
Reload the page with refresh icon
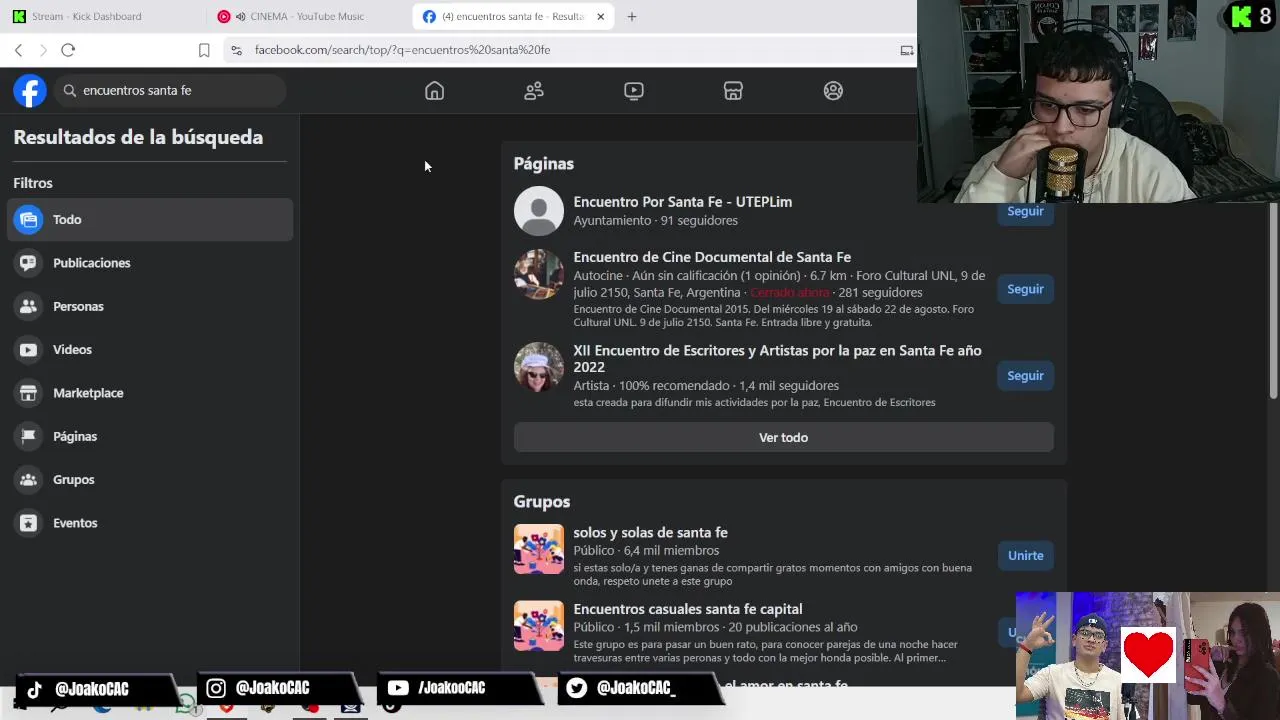pyautogui.click(x=68, y=50)
